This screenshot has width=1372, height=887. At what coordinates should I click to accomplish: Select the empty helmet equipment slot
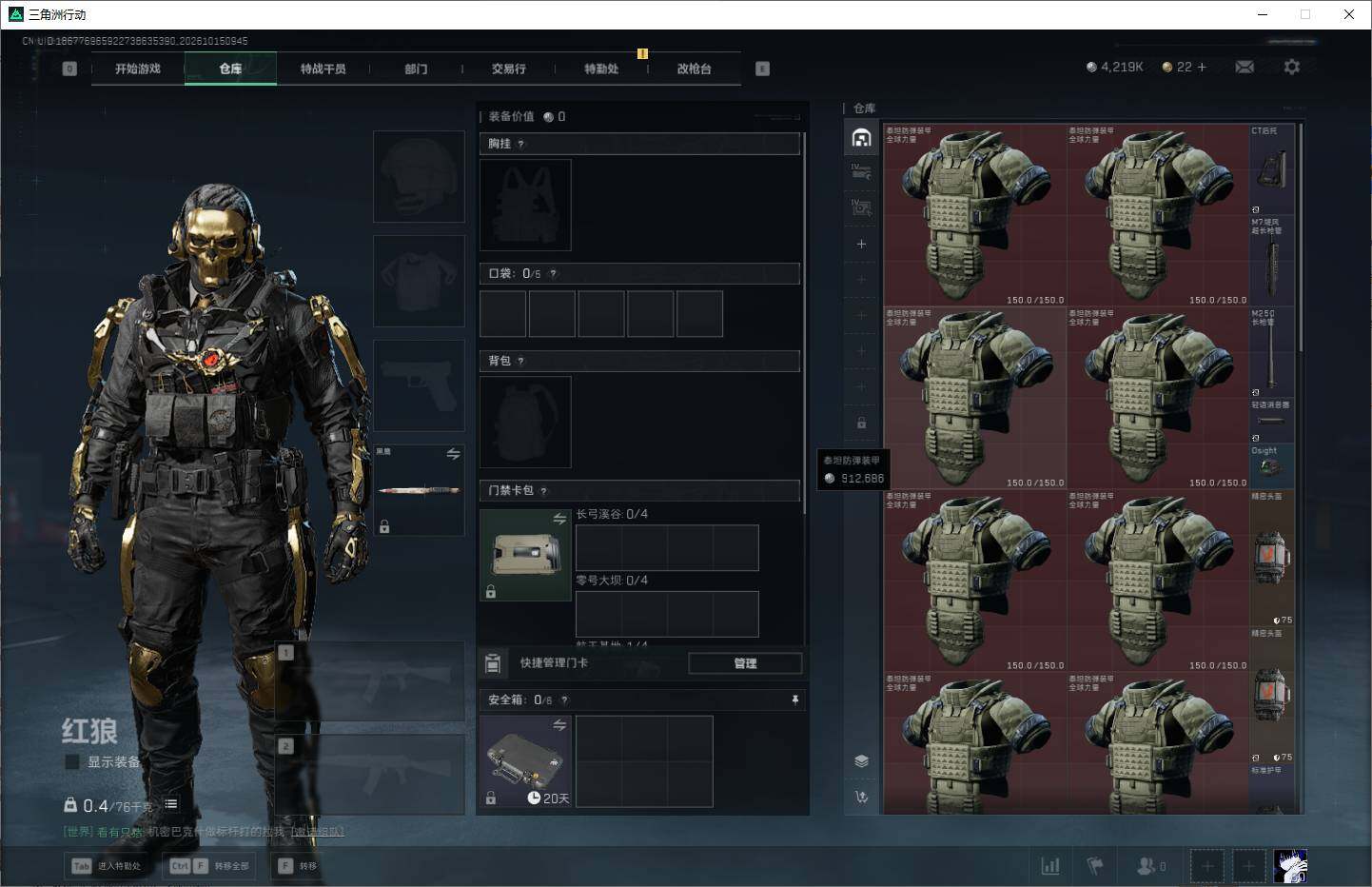point(419,177)
